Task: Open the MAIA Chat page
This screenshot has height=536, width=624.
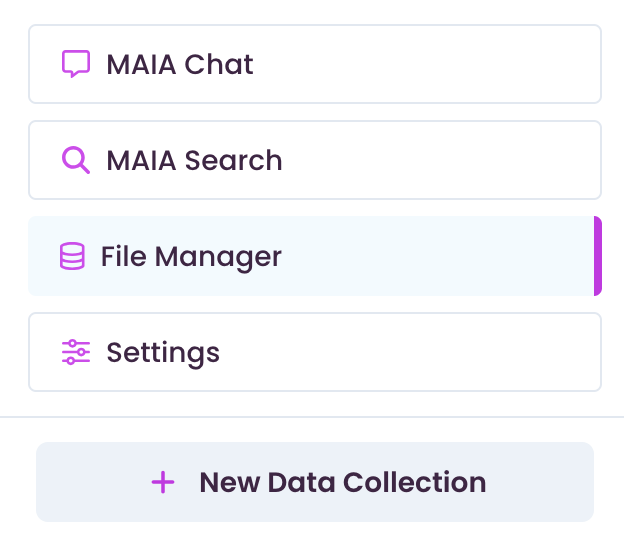Action: click(315, 64)
